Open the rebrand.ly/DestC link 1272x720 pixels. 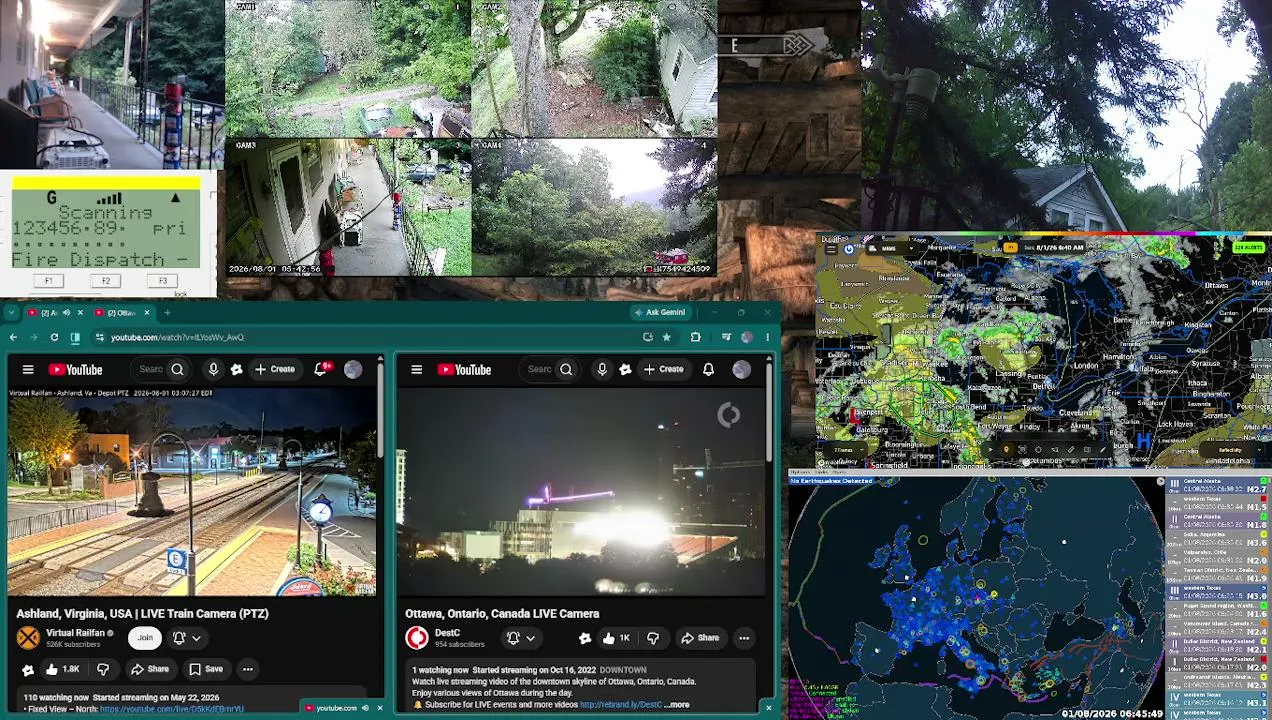point(620,704)
